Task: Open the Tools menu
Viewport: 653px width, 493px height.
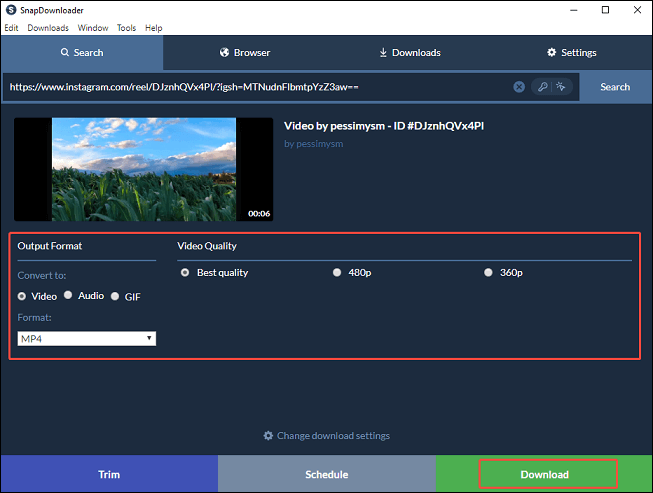Action: point(126,28)
